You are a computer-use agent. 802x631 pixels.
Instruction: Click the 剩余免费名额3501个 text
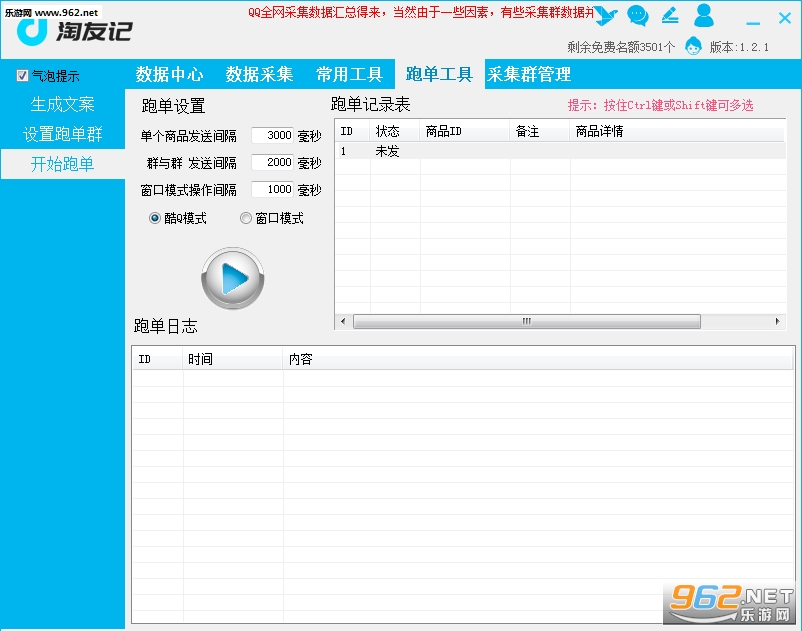tap(621, 47)
